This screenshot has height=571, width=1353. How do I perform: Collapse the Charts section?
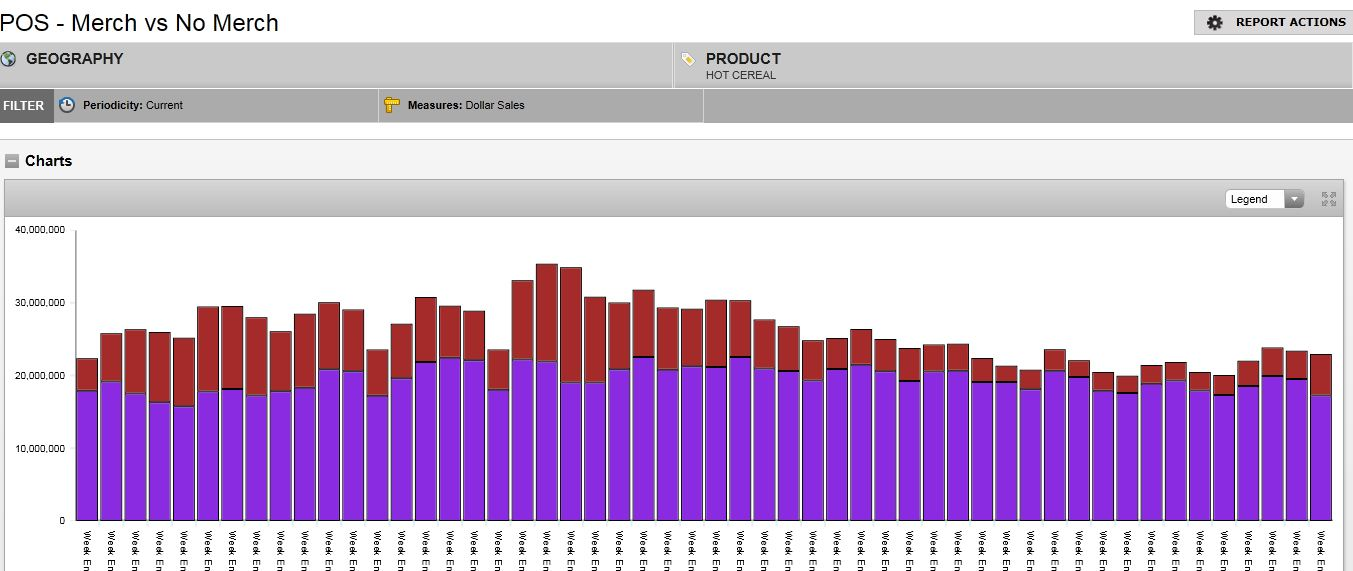coord(12,161)
